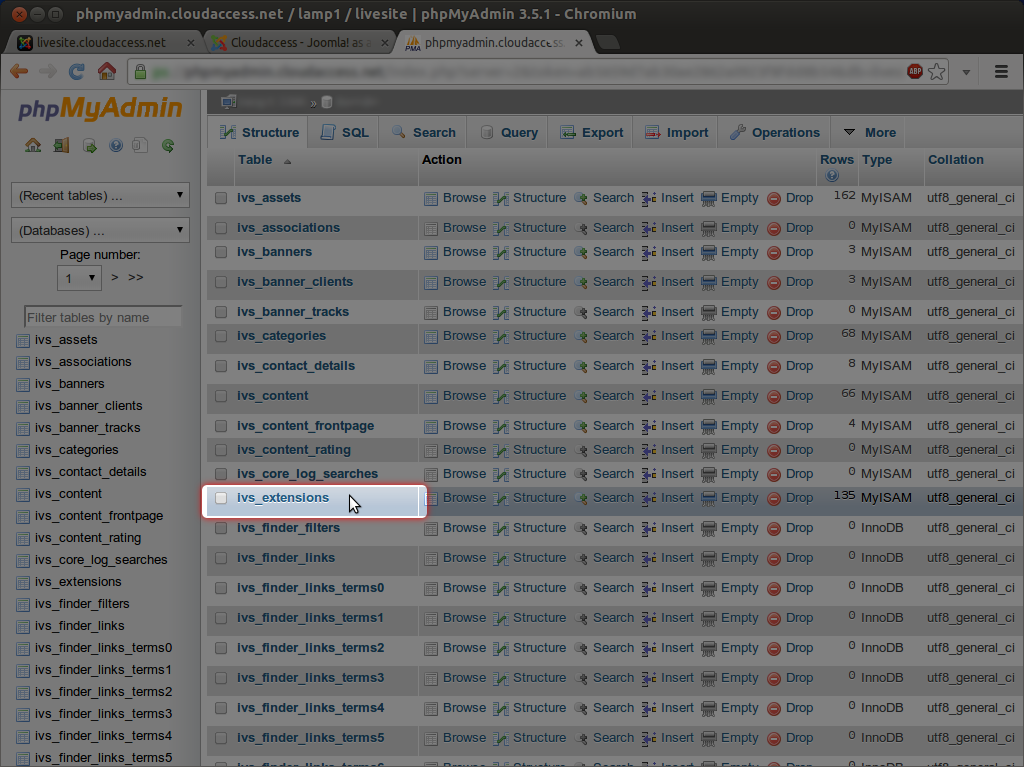Click the Empty icon for ivs_banners
Viewport: 1024px width, 767px height.
coord(709,253)
